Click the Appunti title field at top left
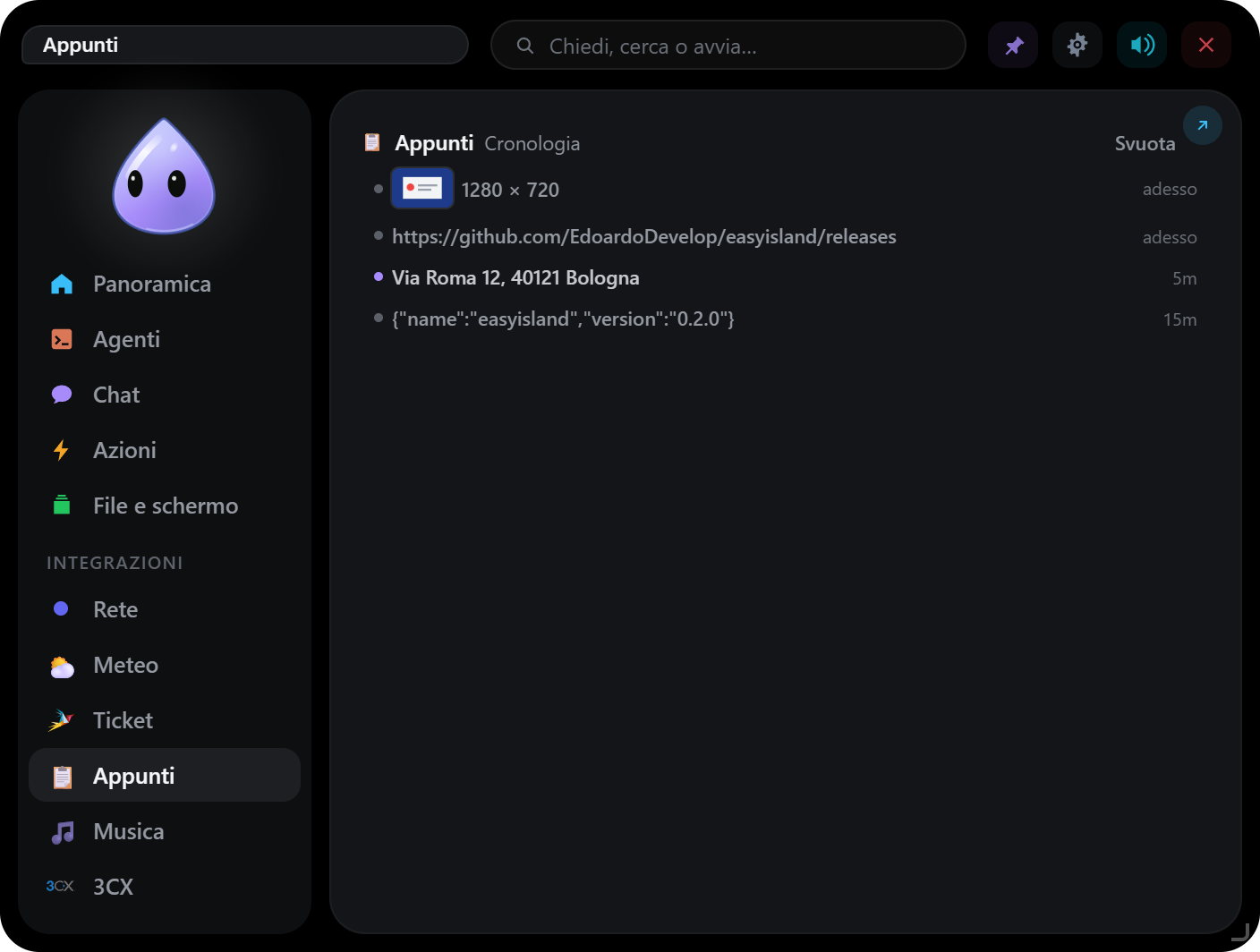The width and height of the screenshot is (1260, 952). 245,45
